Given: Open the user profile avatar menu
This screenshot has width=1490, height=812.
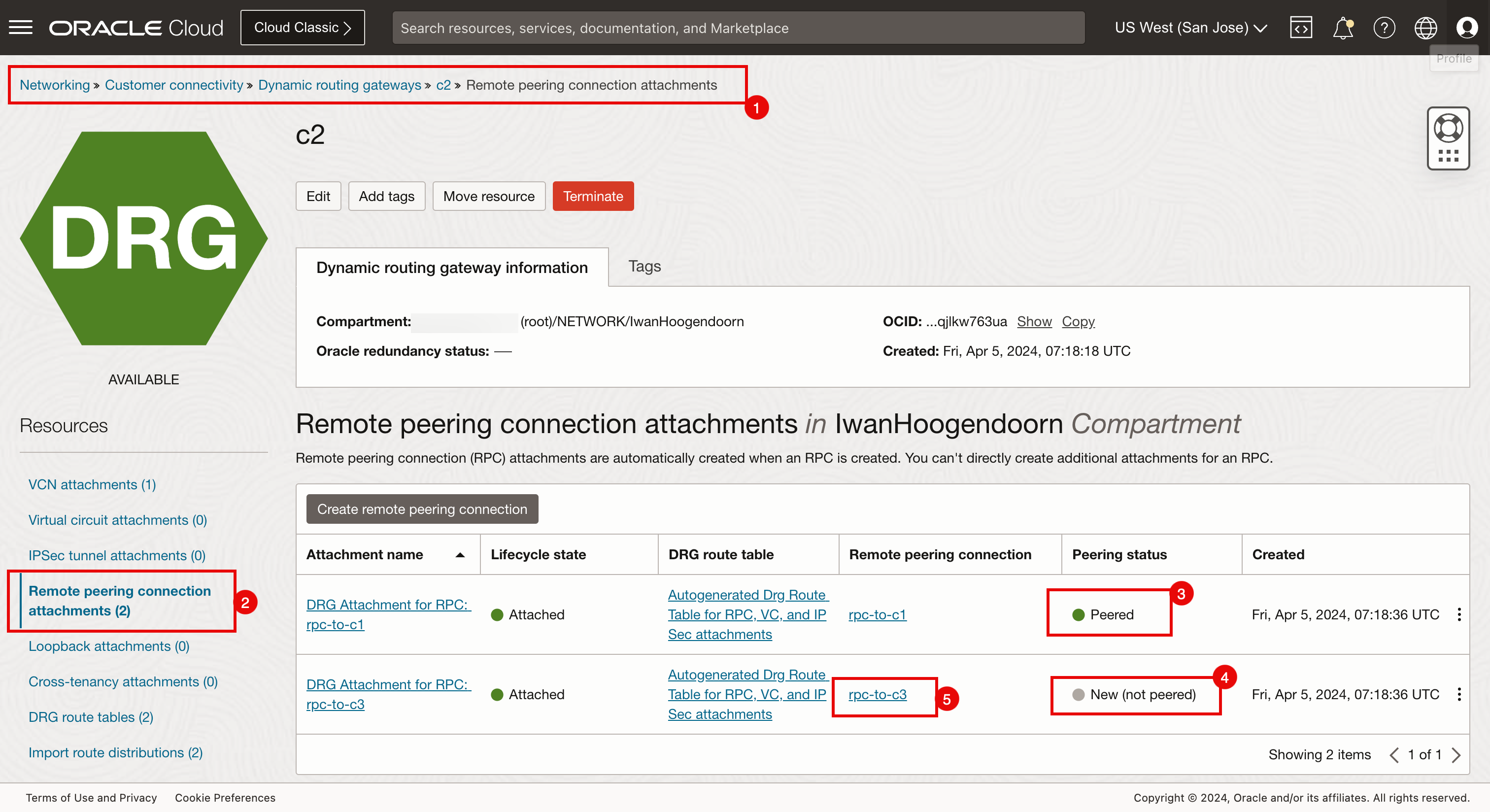Looking at the screenshot, I should click(x=1466, y=27).
